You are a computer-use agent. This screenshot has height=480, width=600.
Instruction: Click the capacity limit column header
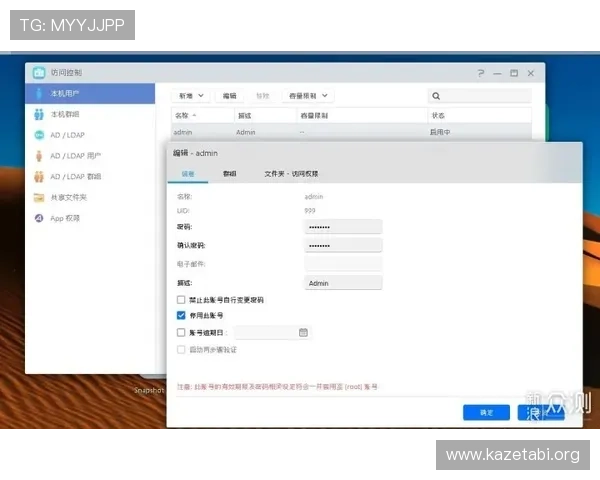click(362, 115)
